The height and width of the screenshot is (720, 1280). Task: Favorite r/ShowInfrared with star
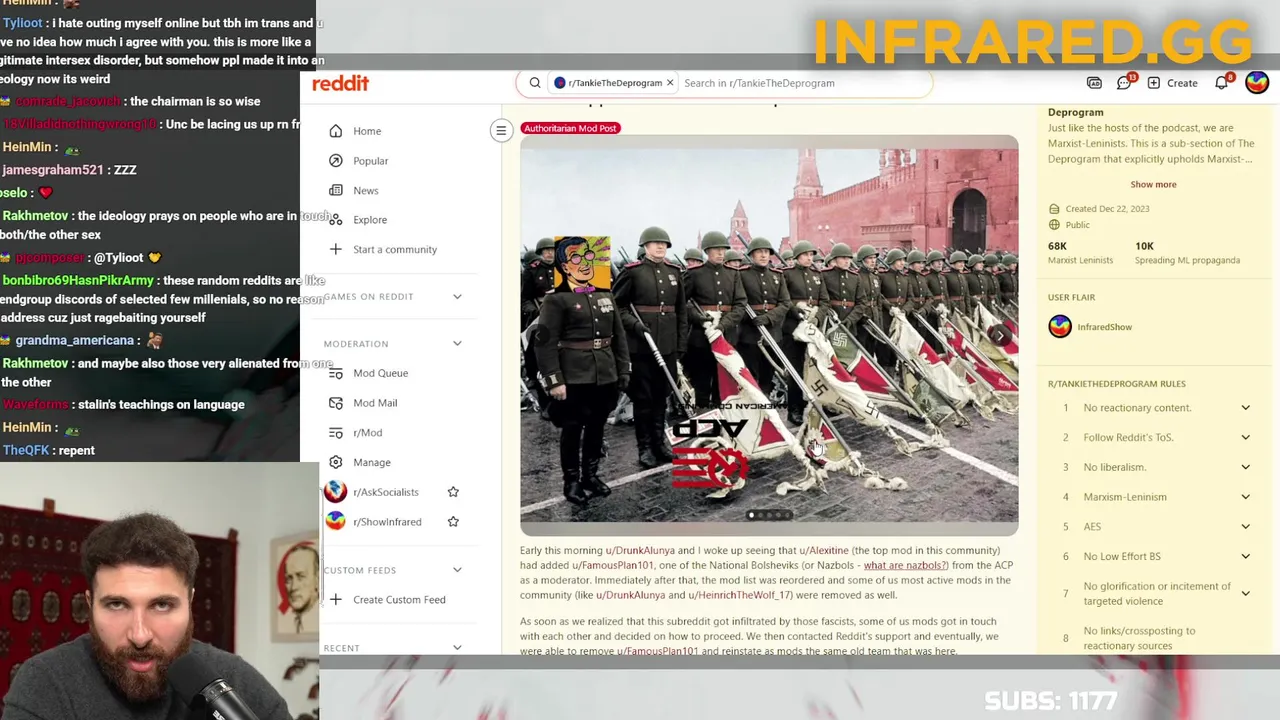(x=453, y=522)
